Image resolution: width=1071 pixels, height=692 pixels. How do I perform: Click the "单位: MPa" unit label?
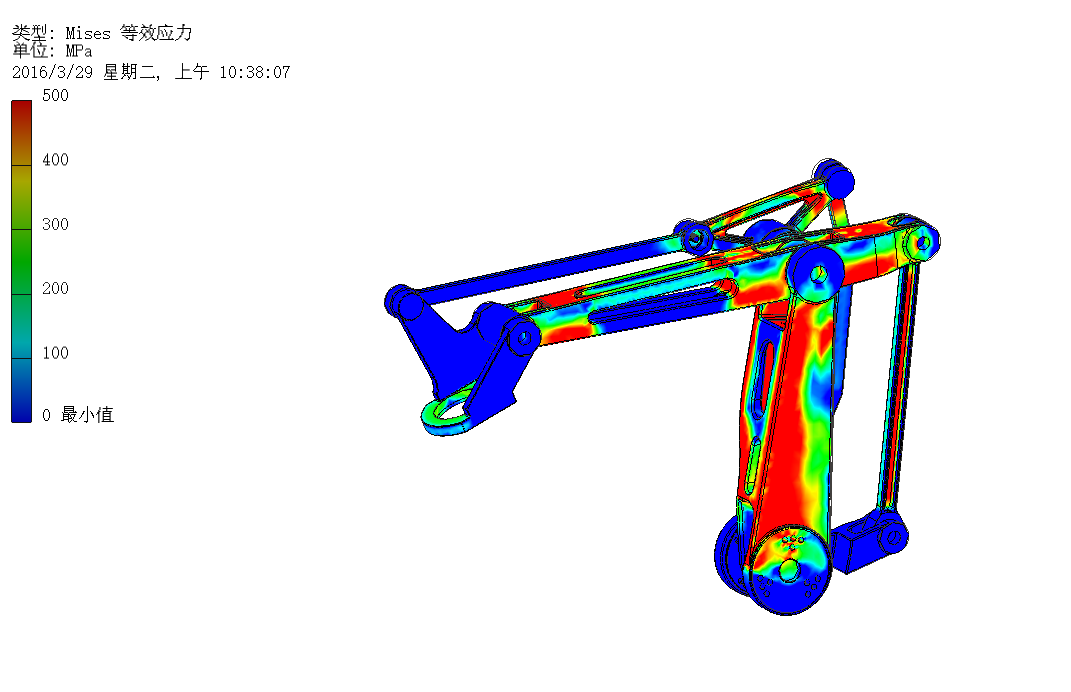pyautogui.click(x=52, y=51)
